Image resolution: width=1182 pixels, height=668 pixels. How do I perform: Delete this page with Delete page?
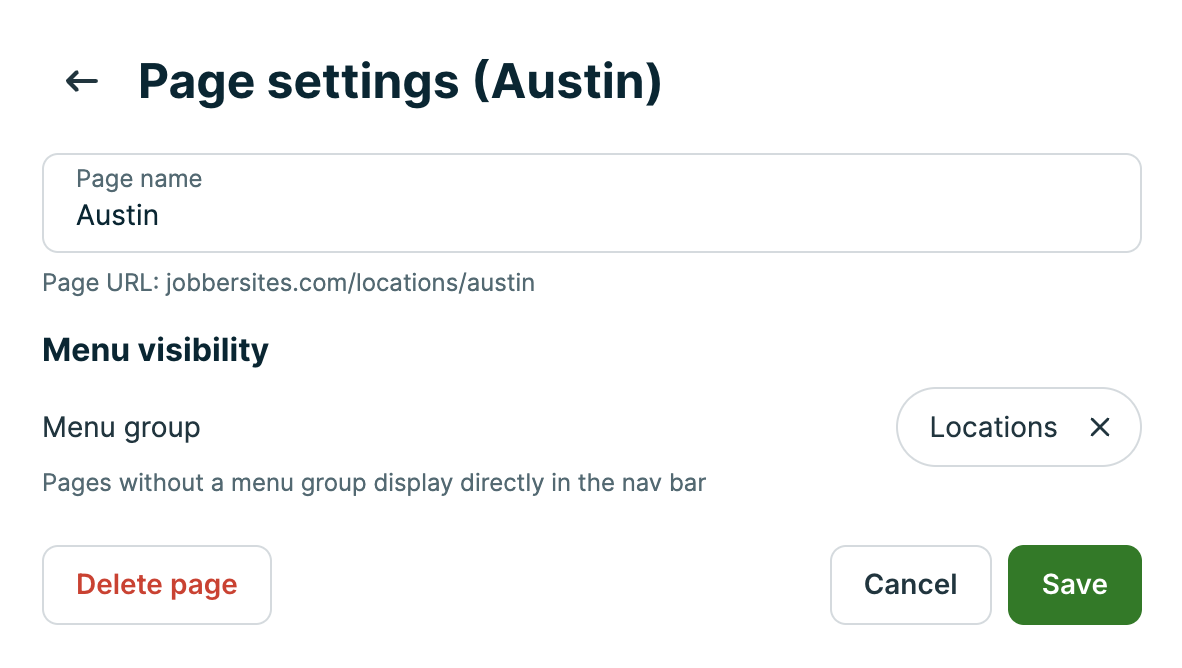[157, 585]
